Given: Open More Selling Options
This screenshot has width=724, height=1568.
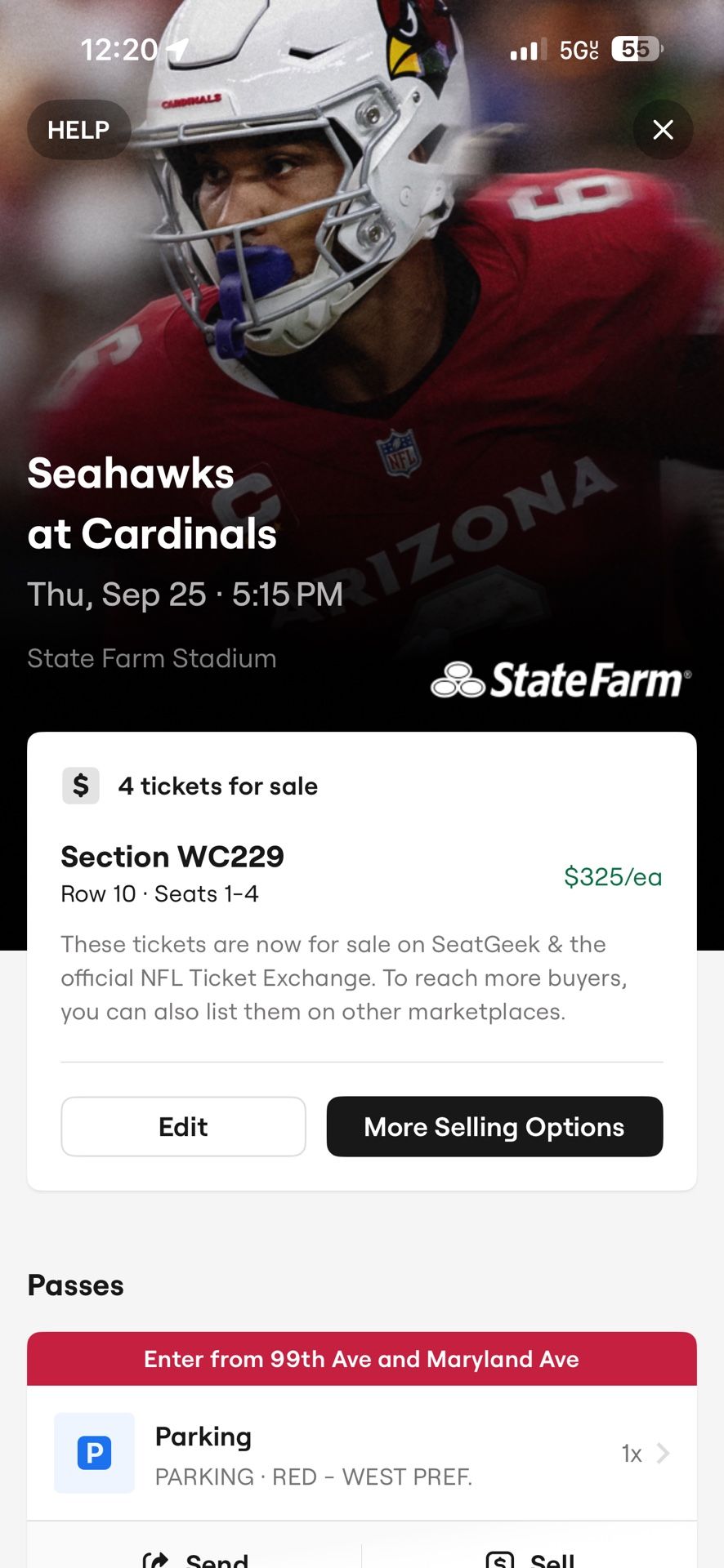Looking at the screenshot, I should click(x=494, y=1126).
